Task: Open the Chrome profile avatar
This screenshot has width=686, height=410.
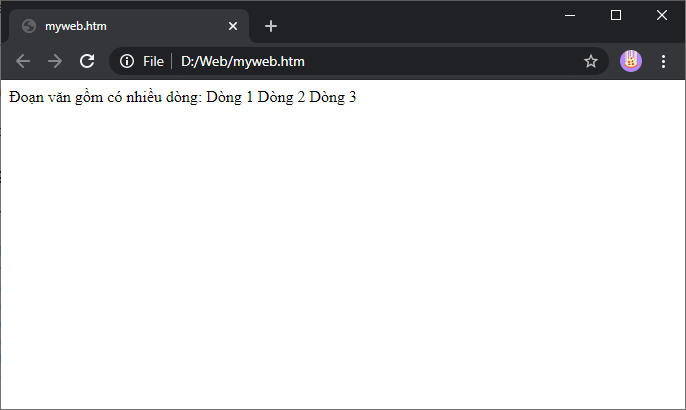Action: click(631, 61)
